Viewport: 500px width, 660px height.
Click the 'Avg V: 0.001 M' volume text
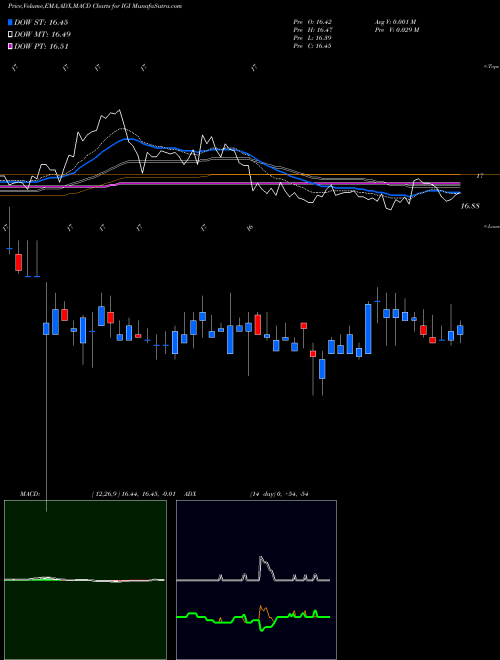pos(395,22)
